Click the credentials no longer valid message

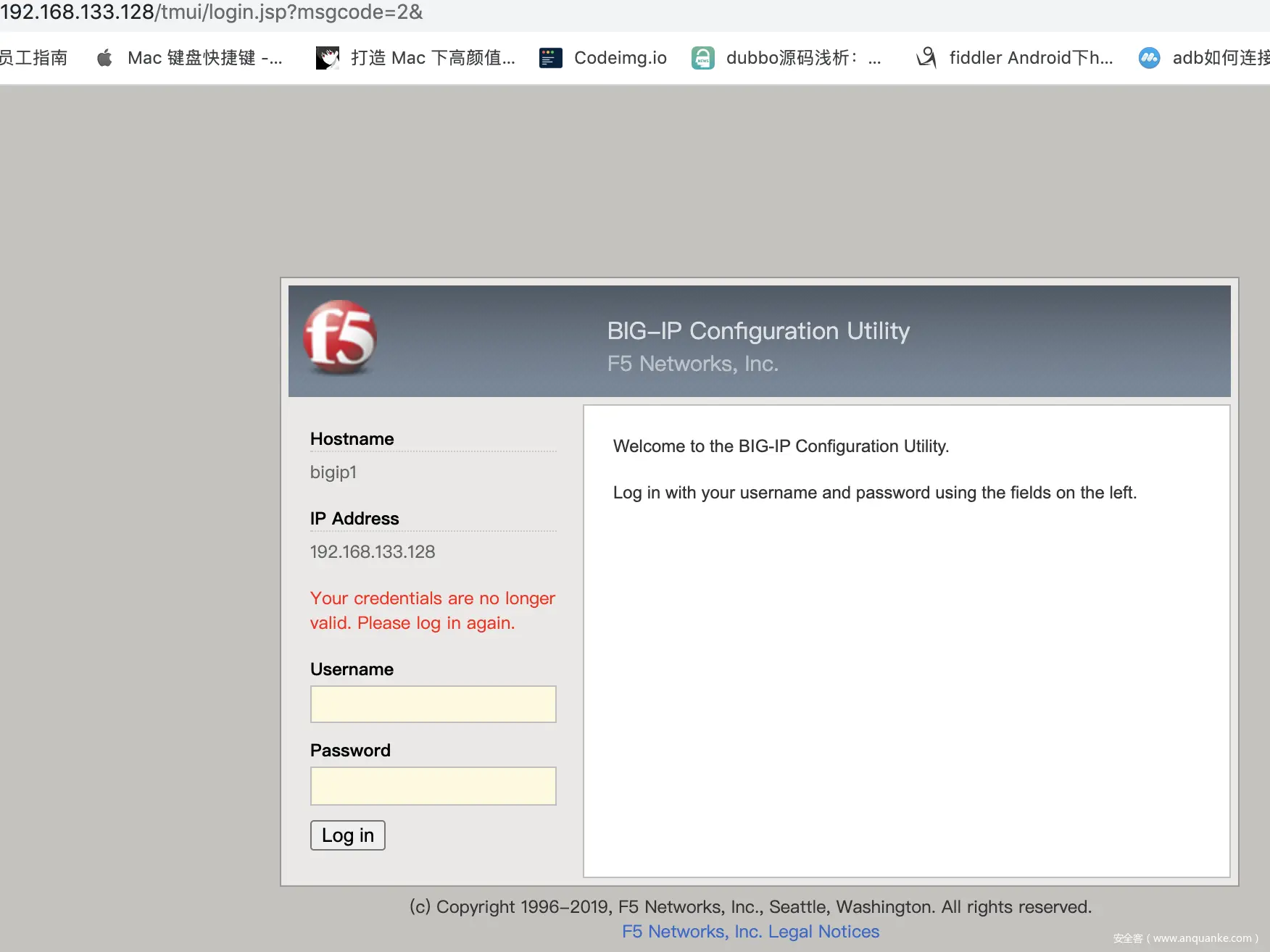pyautogui.click(x=433, y=611)
